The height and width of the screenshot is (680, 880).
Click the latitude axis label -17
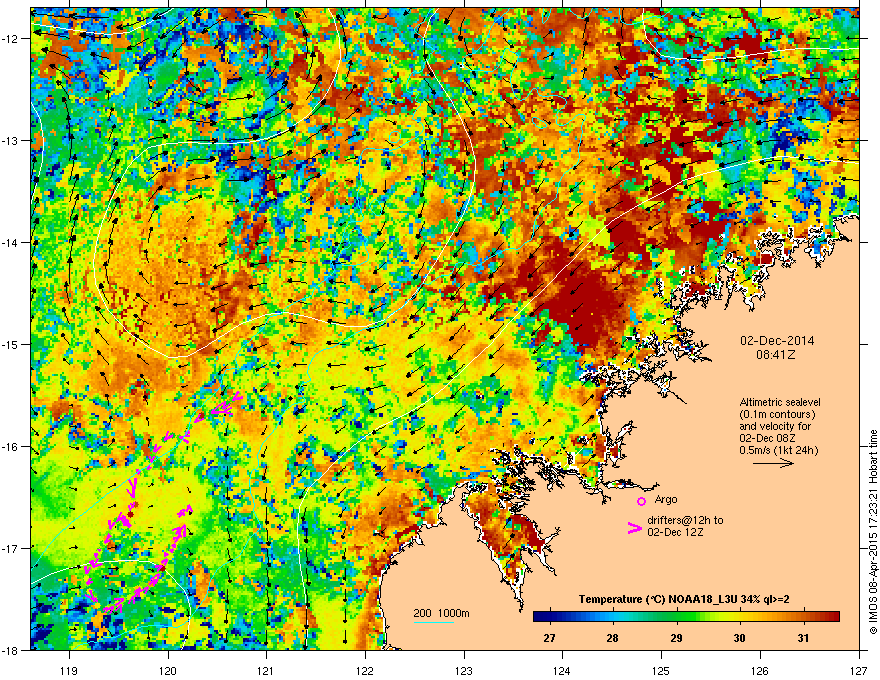[11, 549]
